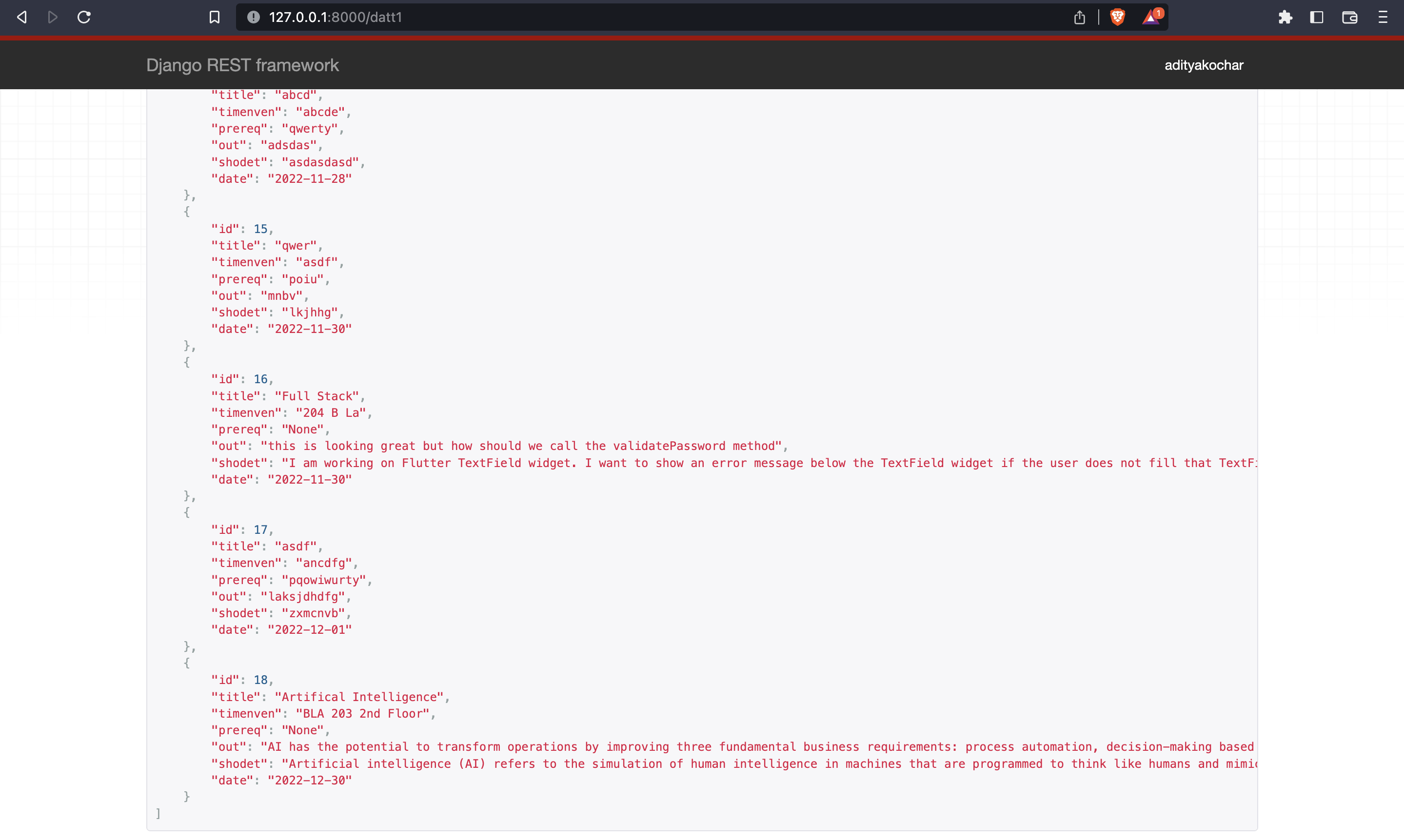The height and width of the screenshot is (840, 1404).
Task: Toggle the sidebar panel icon
Action: tap(1317, 18)
